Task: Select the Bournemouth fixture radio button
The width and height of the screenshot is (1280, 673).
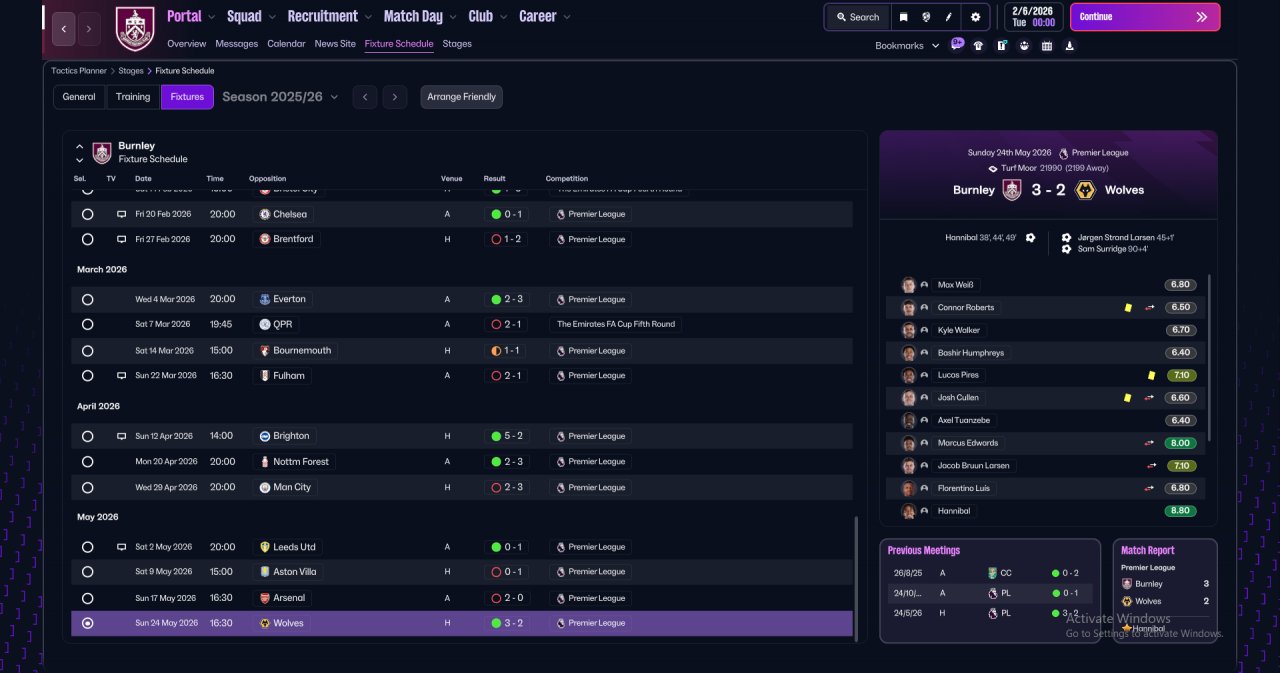Action: pyautogui.click(x=88, y=351)
